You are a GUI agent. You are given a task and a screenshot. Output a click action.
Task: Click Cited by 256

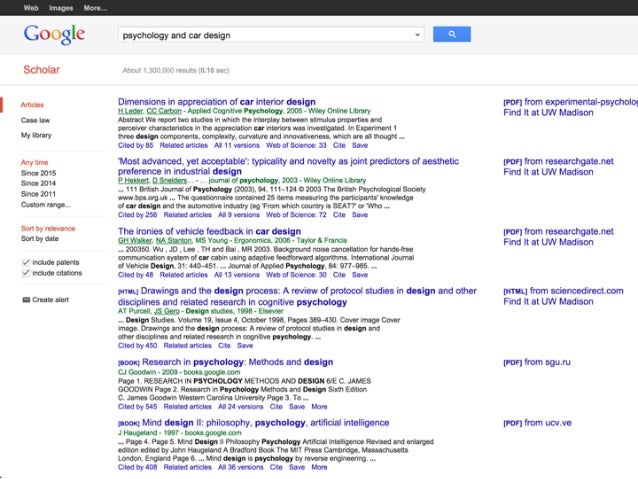click(x=138, y=215)
